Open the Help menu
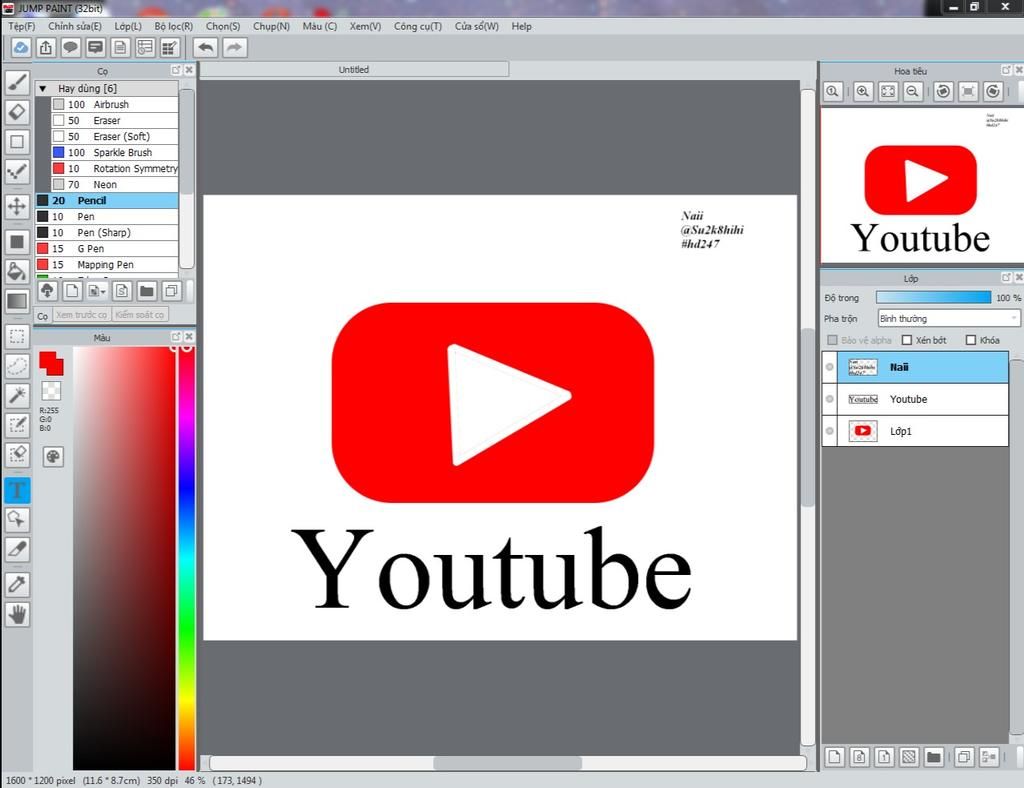This screenshot has height=788, width=1024. pyautogui.click(x=521, y=26)
